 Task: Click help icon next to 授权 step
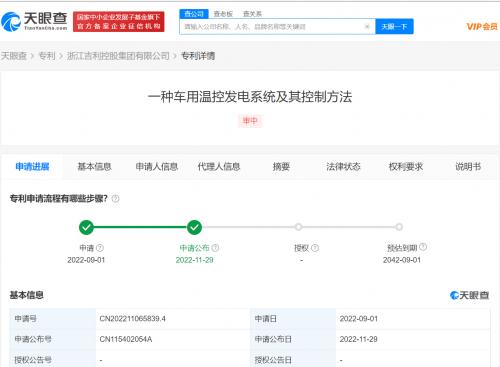315,248
